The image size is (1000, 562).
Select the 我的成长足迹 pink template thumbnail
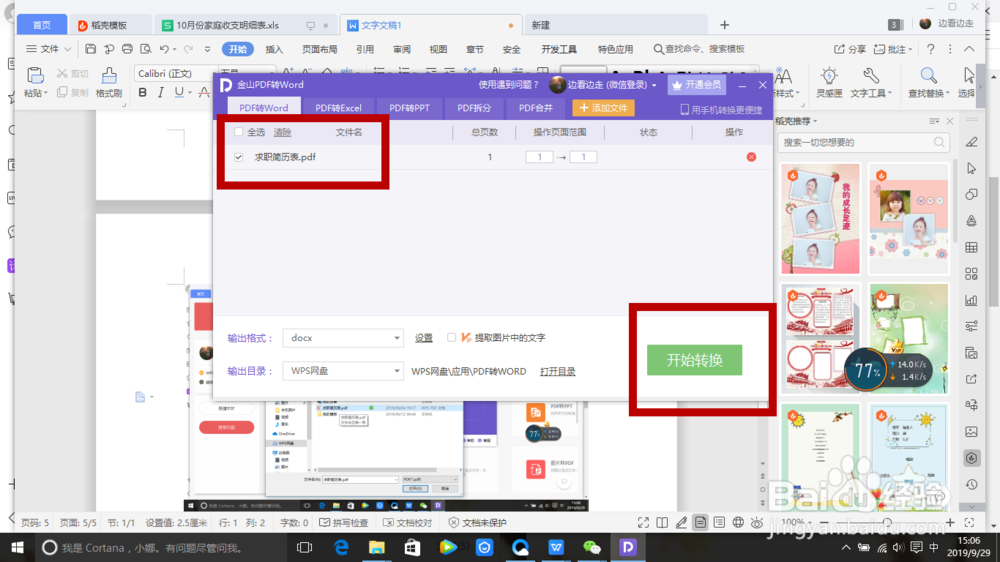click(x=820, y=219)
